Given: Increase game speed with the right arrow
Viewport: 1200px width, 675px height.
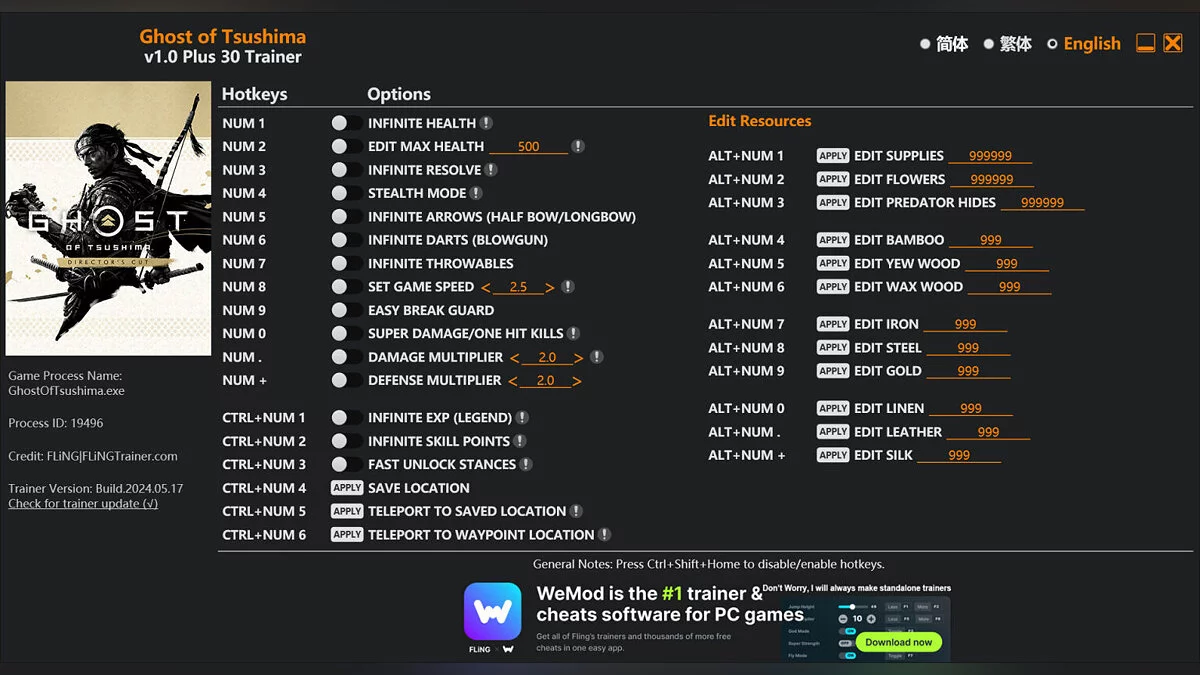Looking at the screenshot, I should (x=550, y=287).
